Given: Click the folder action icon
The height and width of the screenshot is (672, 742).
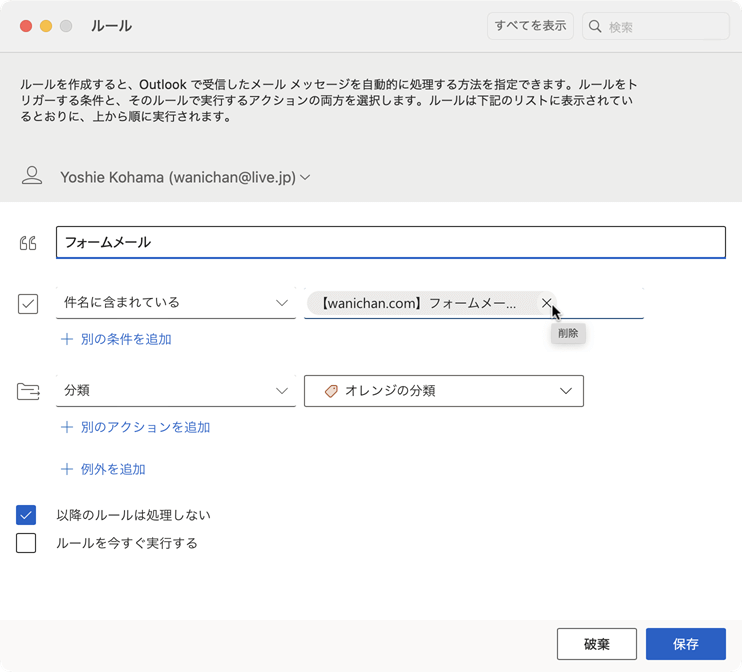Looking at the screenshot, I should 28,391.
